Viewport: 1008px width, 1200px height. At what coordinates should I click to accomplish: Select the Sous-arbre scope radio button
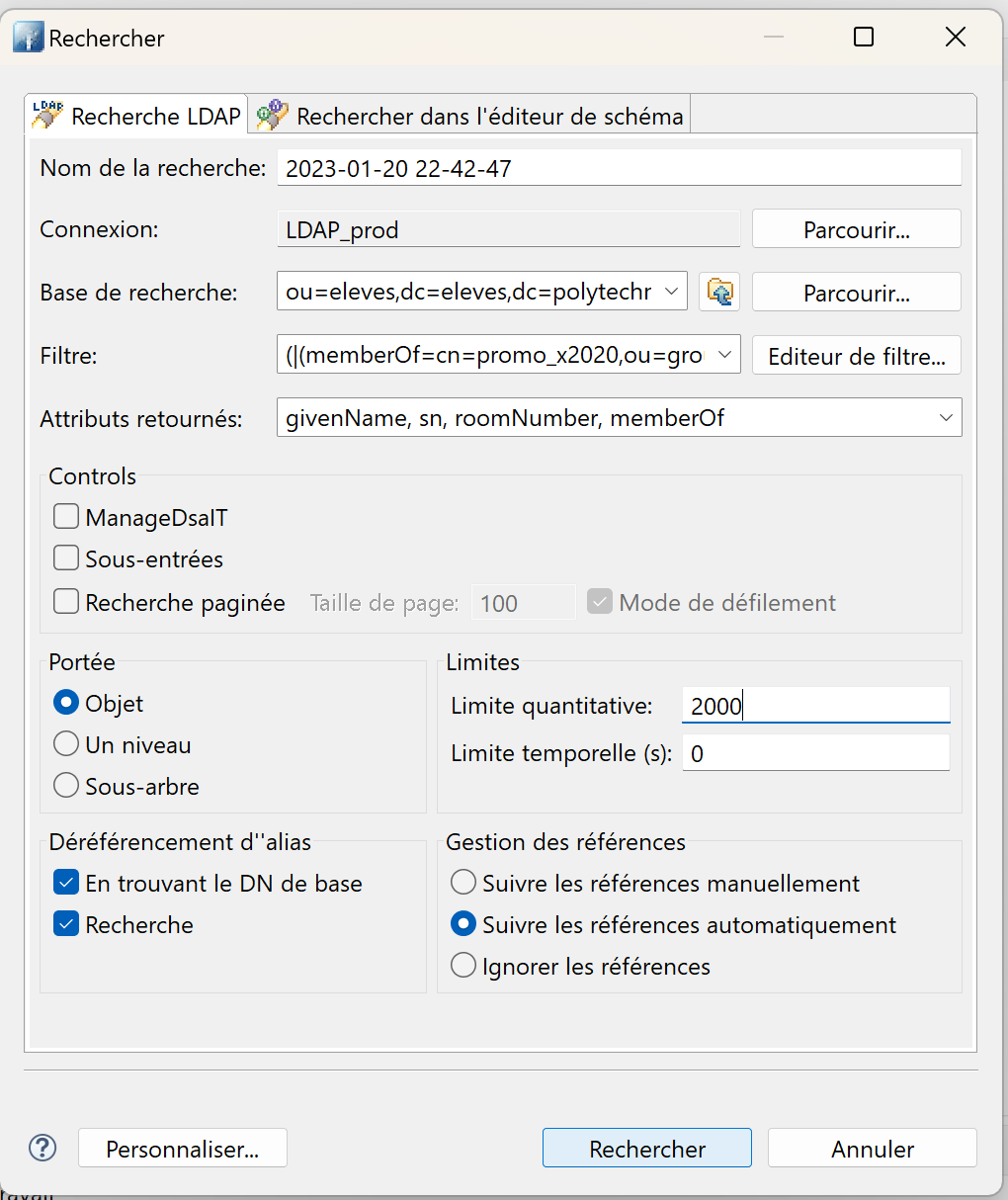tap(66, 786)
